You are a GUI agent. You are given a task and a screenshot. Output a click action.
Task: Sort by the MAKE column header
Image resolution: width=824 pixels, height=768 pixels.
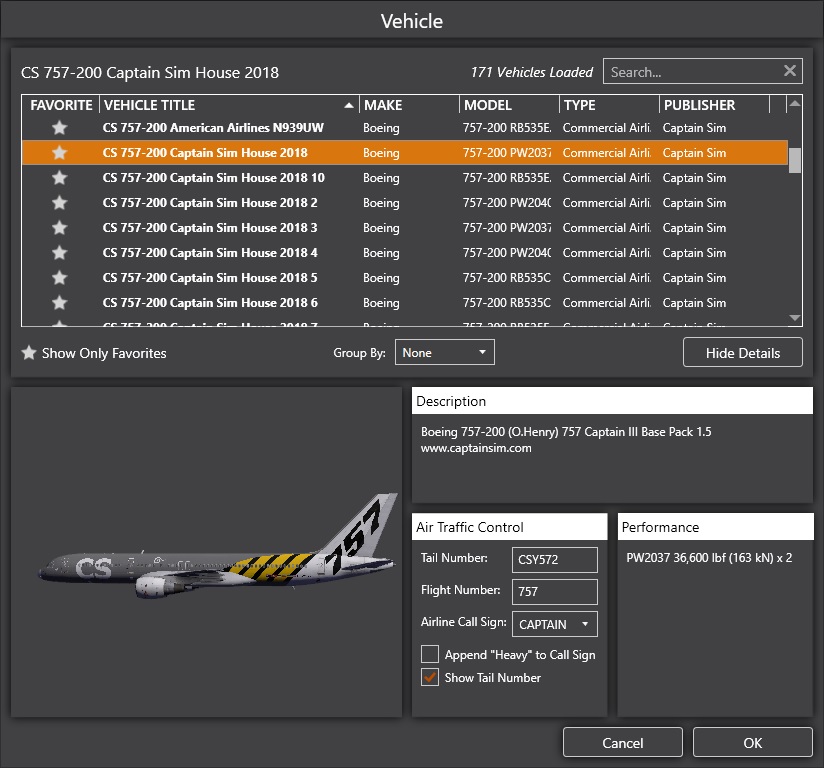408,104
